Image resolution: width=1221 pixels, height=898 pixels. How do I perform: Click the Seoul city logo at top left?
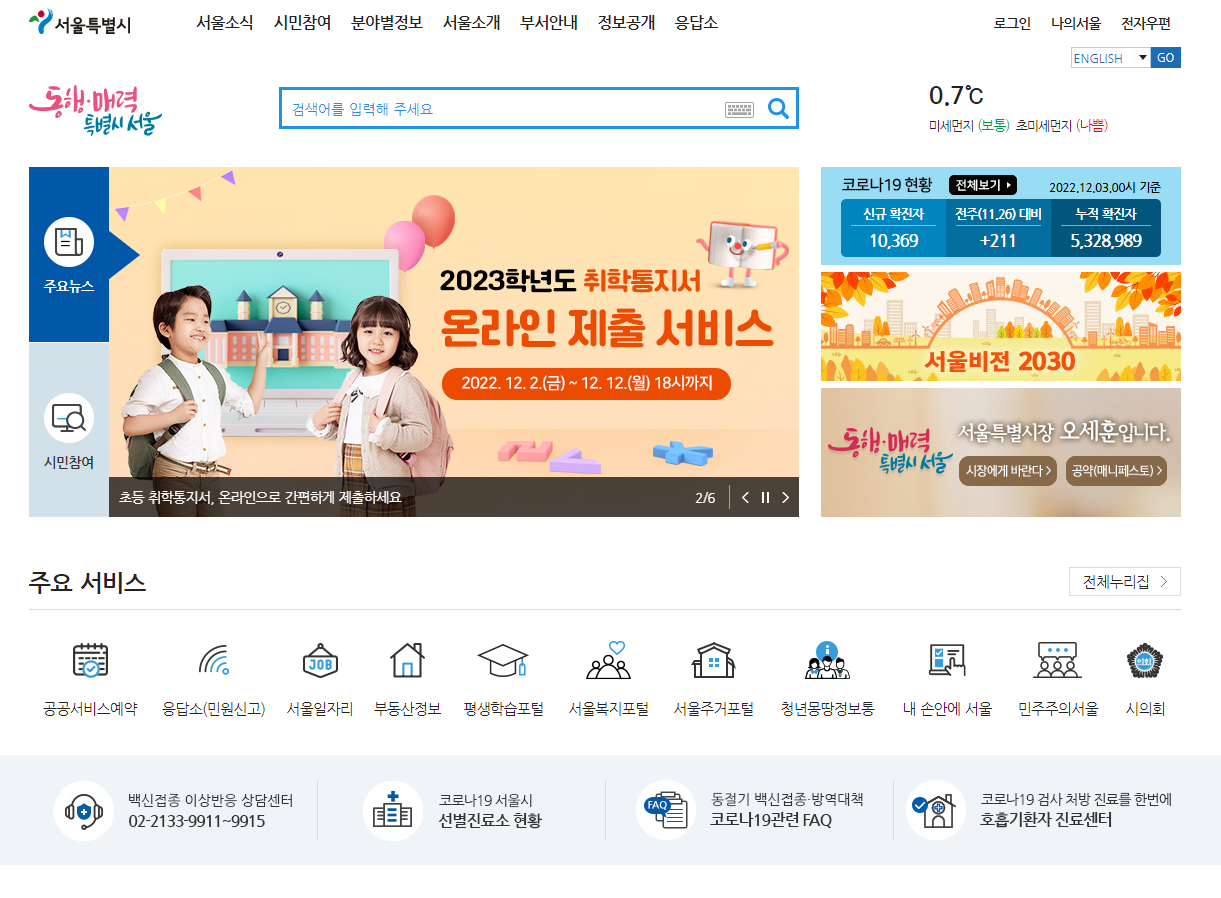pos(80,23)
